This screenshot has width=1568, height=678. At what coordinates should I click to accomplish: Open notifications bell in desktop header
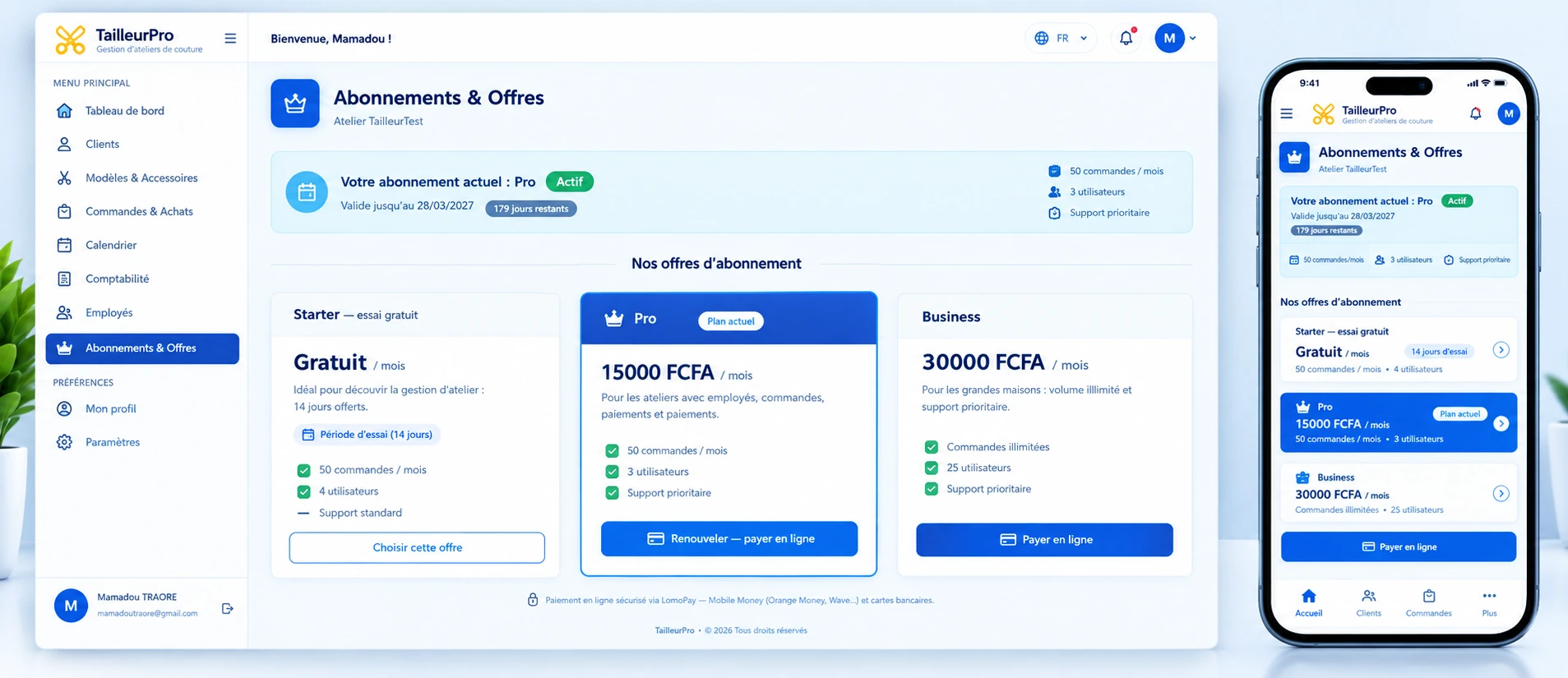coord(1126,38)
